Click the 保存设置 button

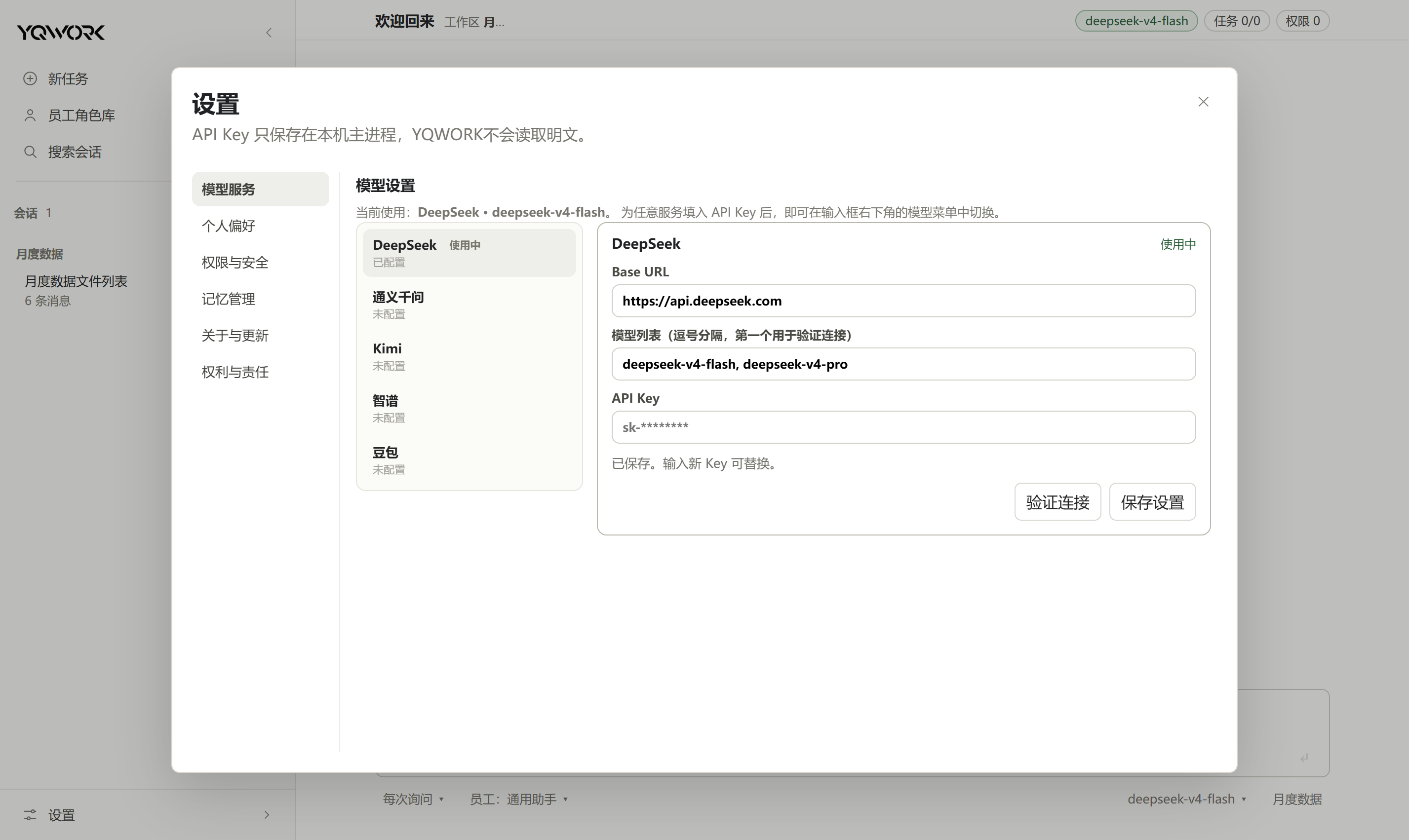pyautogui.click(x=1152, y=501)
